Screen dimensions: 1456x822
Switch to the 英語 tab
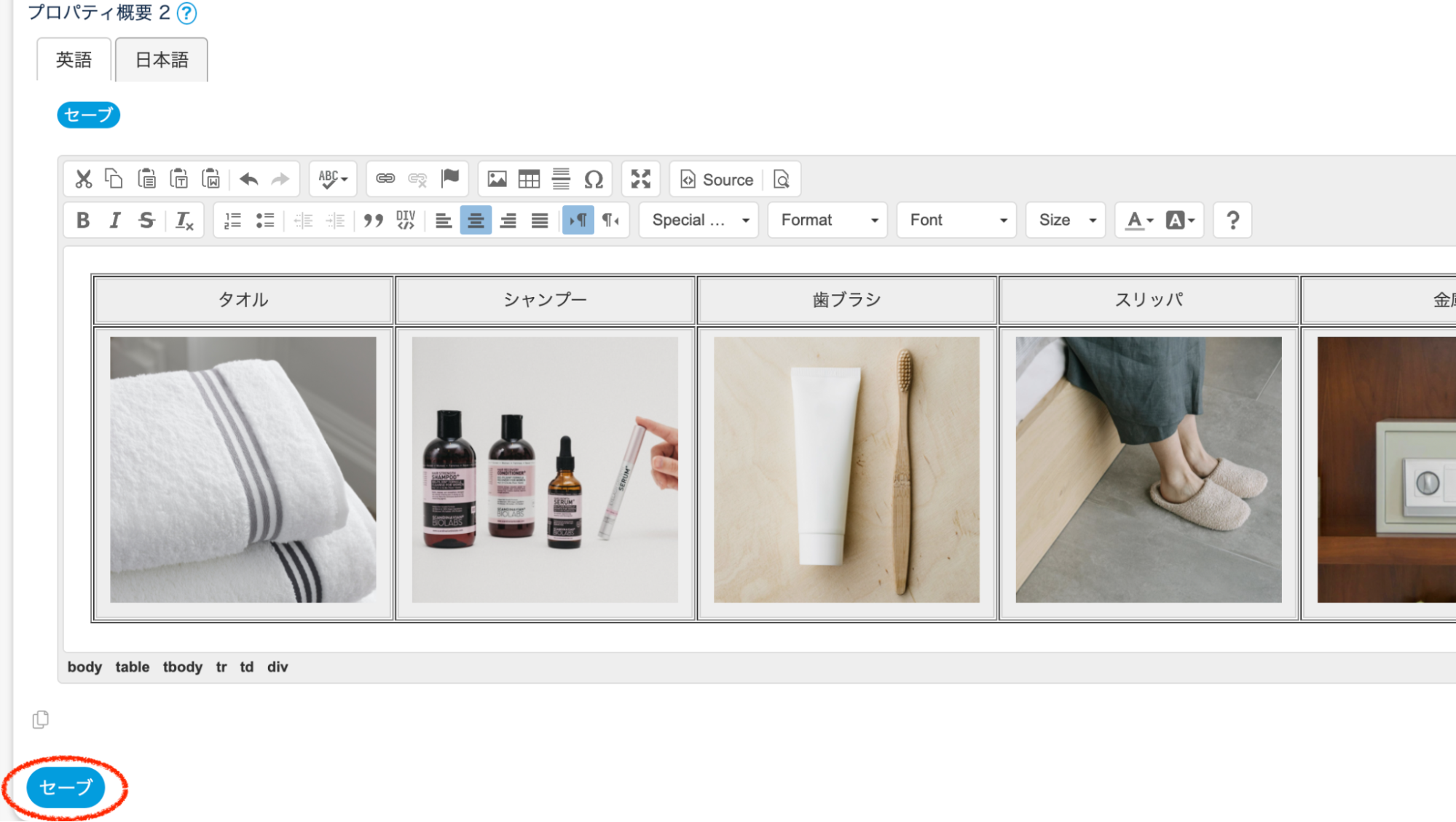74,60
